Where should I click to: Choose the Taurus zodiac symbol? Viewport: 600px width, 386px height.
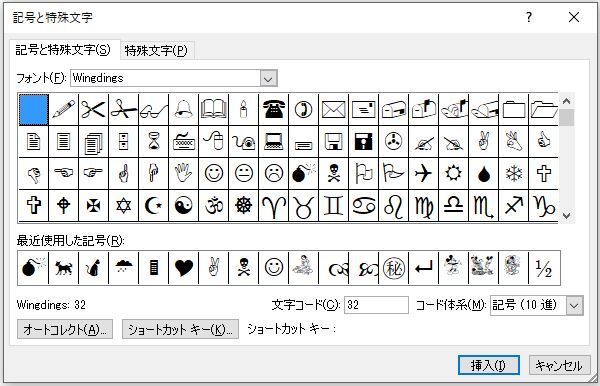coord(303,205)
